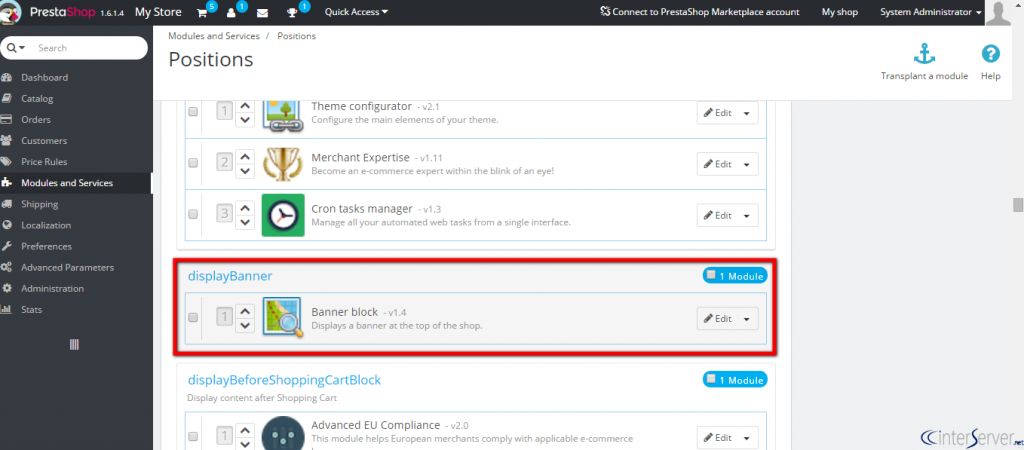Image resolution: width=1024 pixels, height=450 pixels.
Task: Open the trophy merchant expertise icon
Action: (x=293, y=12)
